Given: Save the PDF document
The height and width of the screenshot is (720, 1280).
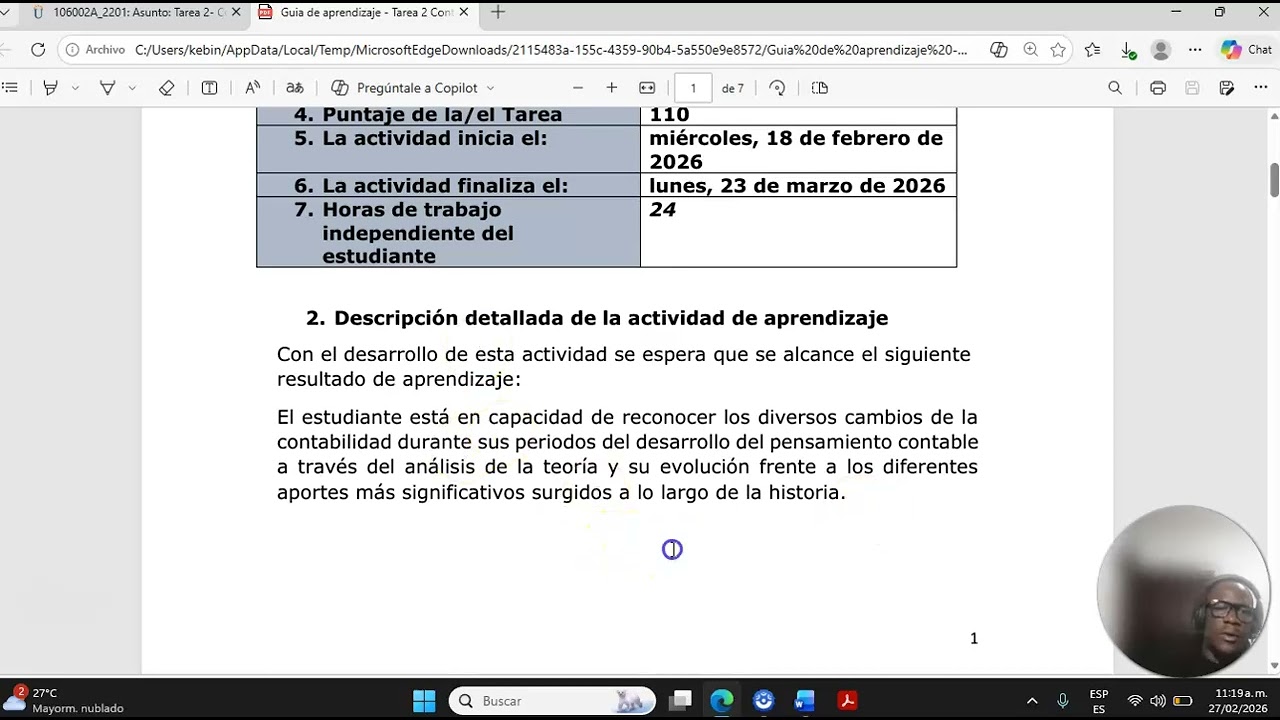Looking at the screenshot, I should [1192, 88].
